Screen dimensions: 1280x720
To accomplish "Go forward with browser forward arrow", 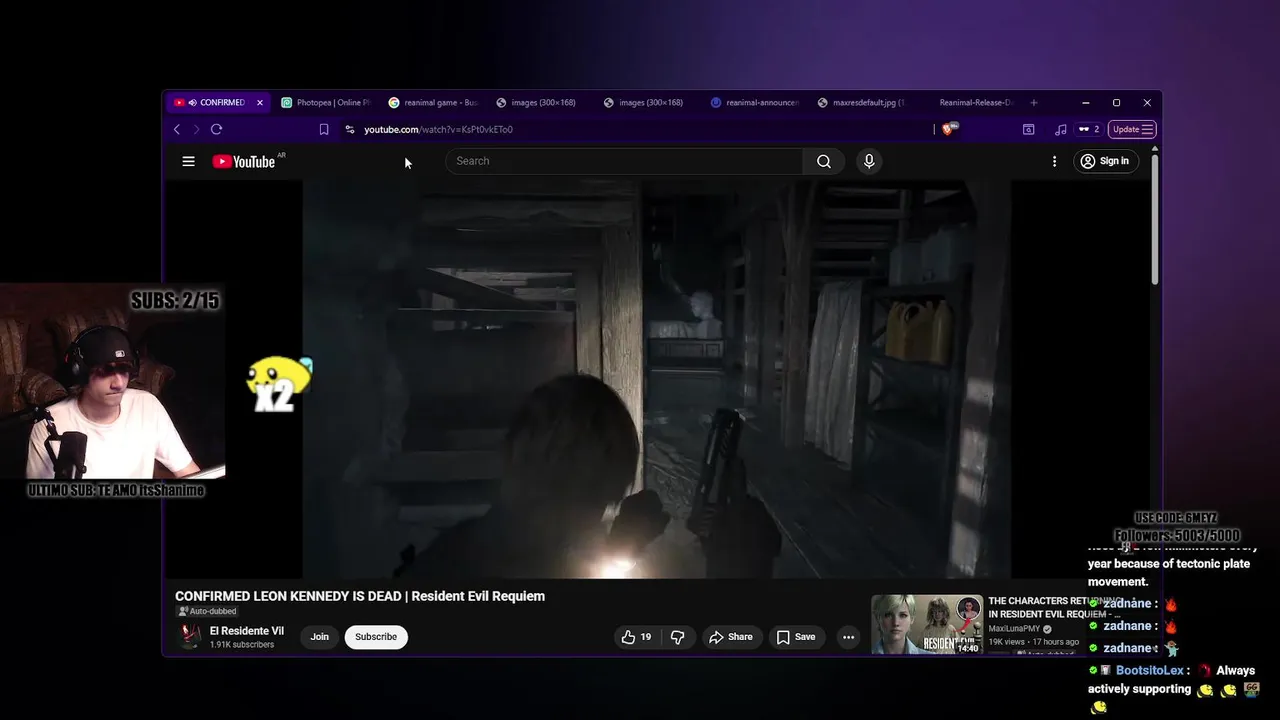I will pos(196,129).
